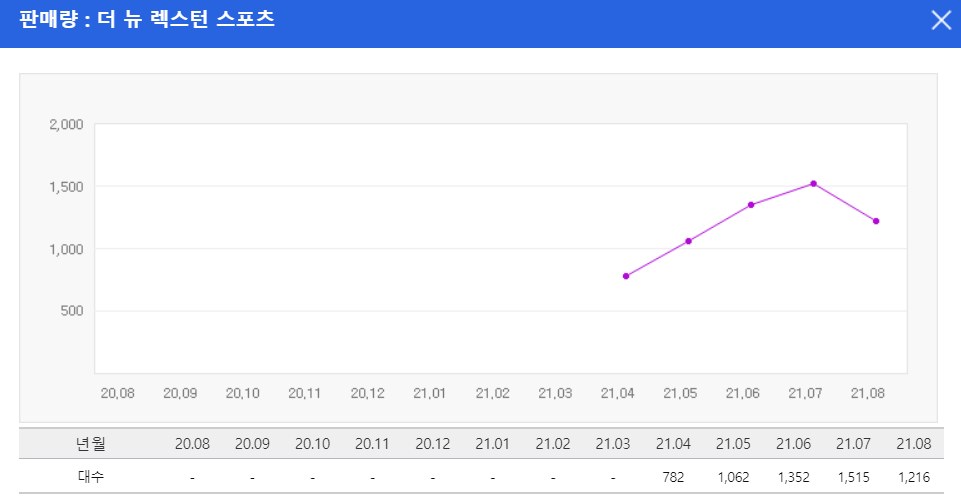
Task: Click the 년월 row header
Action: pos(91,443)
